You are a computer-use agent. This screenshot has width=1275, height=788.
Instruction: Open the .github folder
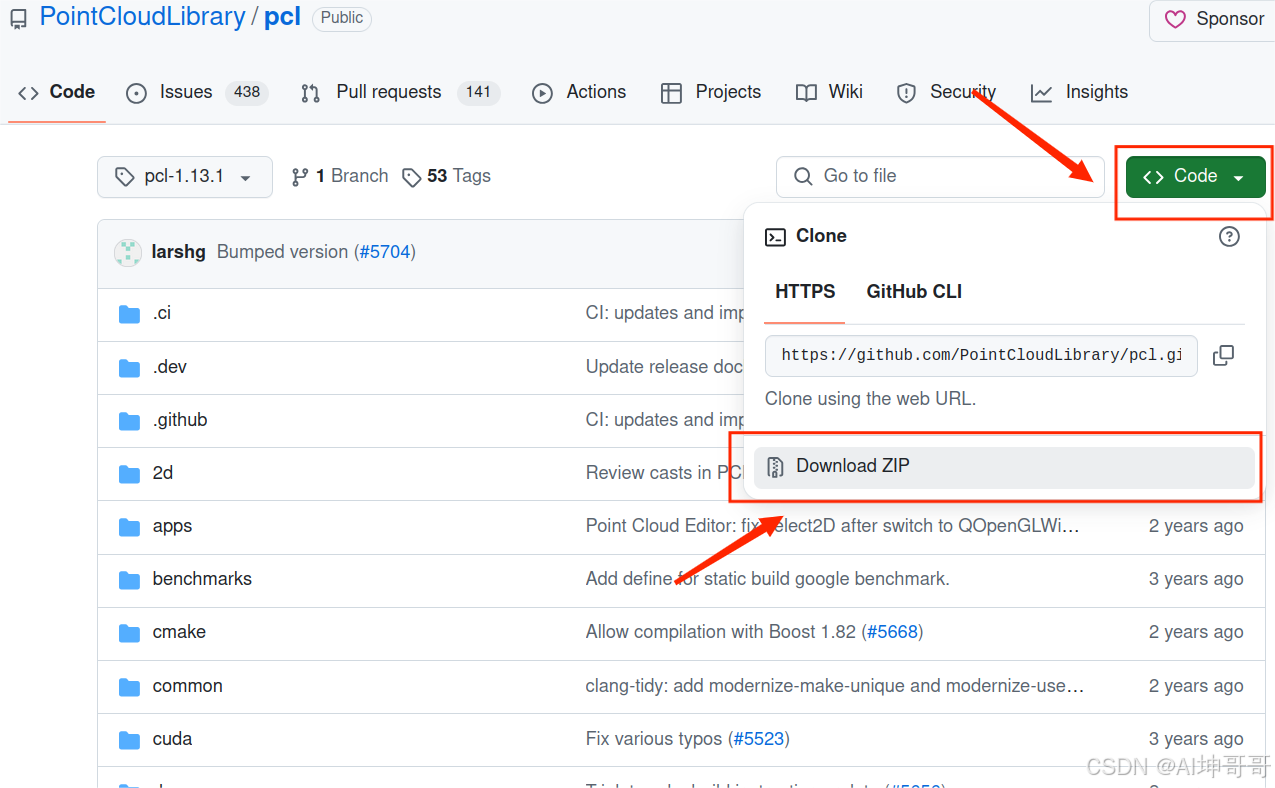[180, 420]
